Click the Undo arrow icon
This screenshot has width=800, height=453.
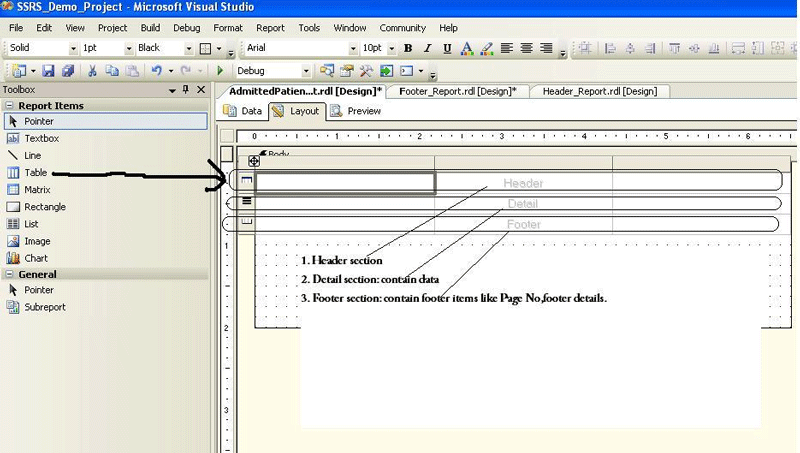(x=157, y=71)
